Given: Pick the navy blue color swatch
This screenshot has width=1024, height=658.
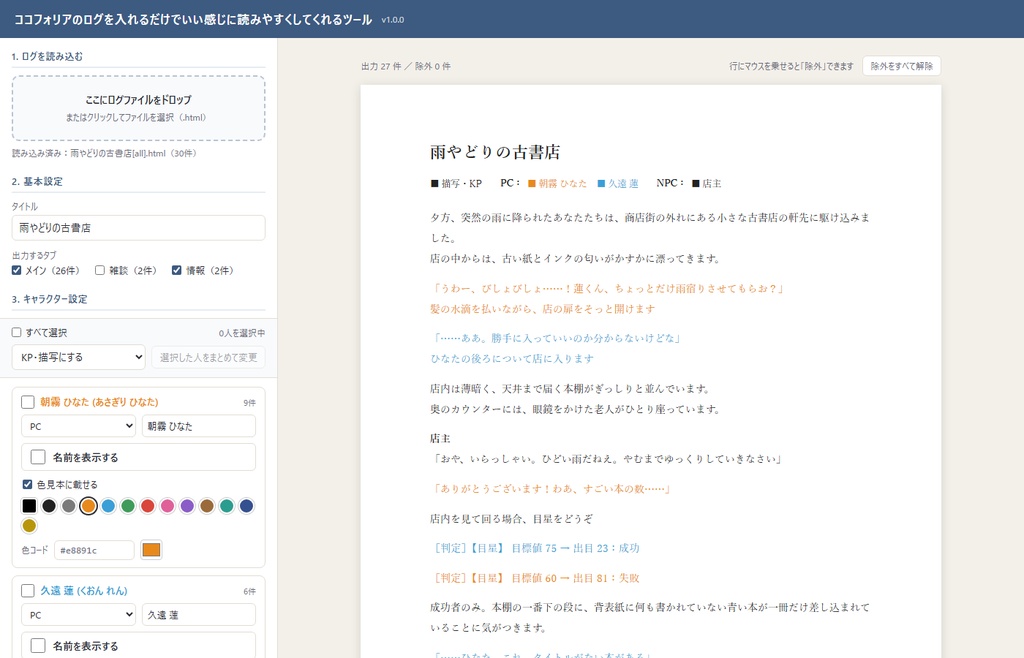Looking at the screenshot, I should (x=246, y=506).
